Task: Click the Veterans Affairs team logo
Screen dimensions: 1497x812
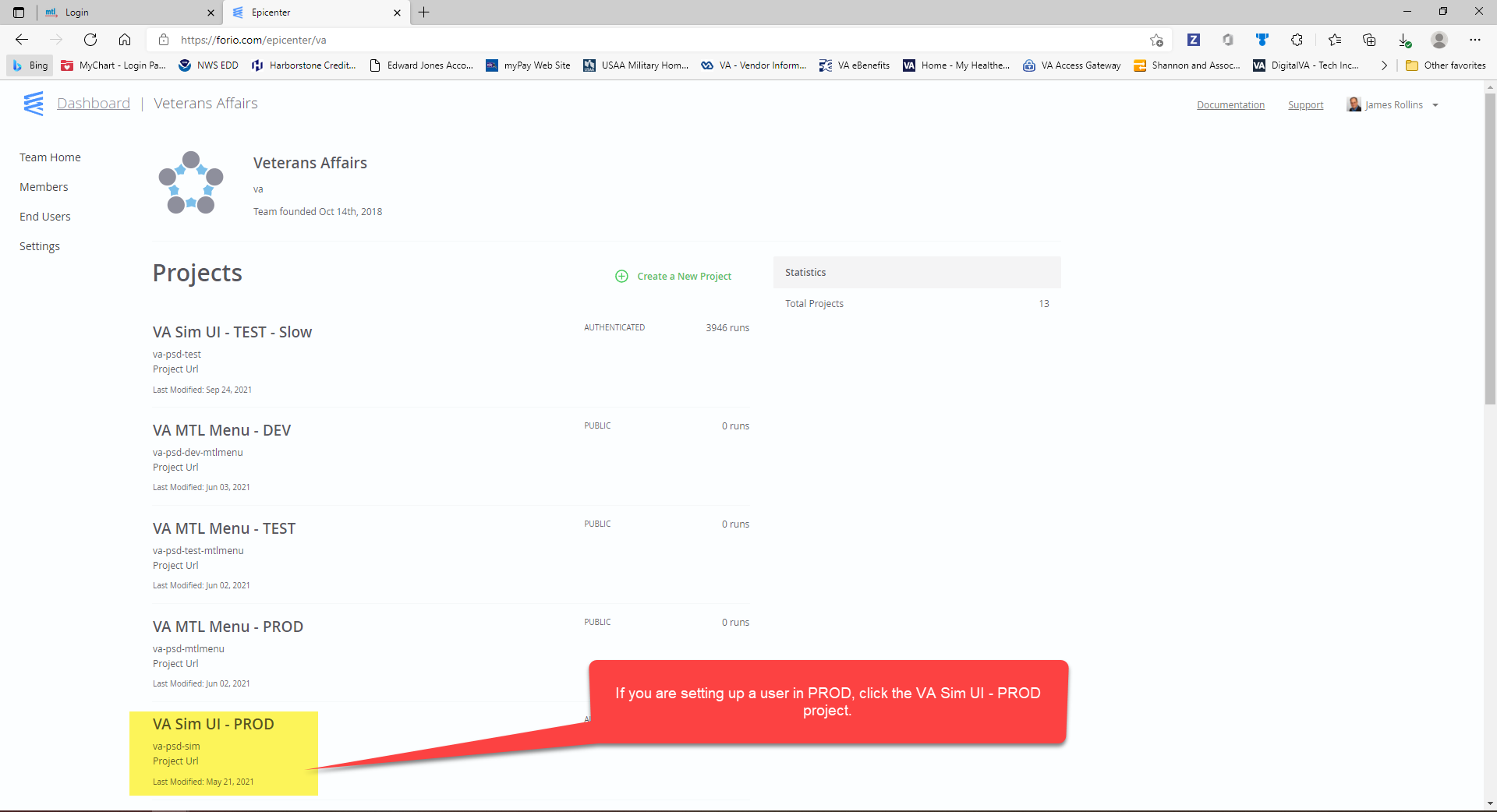Action: click(191, 182)
